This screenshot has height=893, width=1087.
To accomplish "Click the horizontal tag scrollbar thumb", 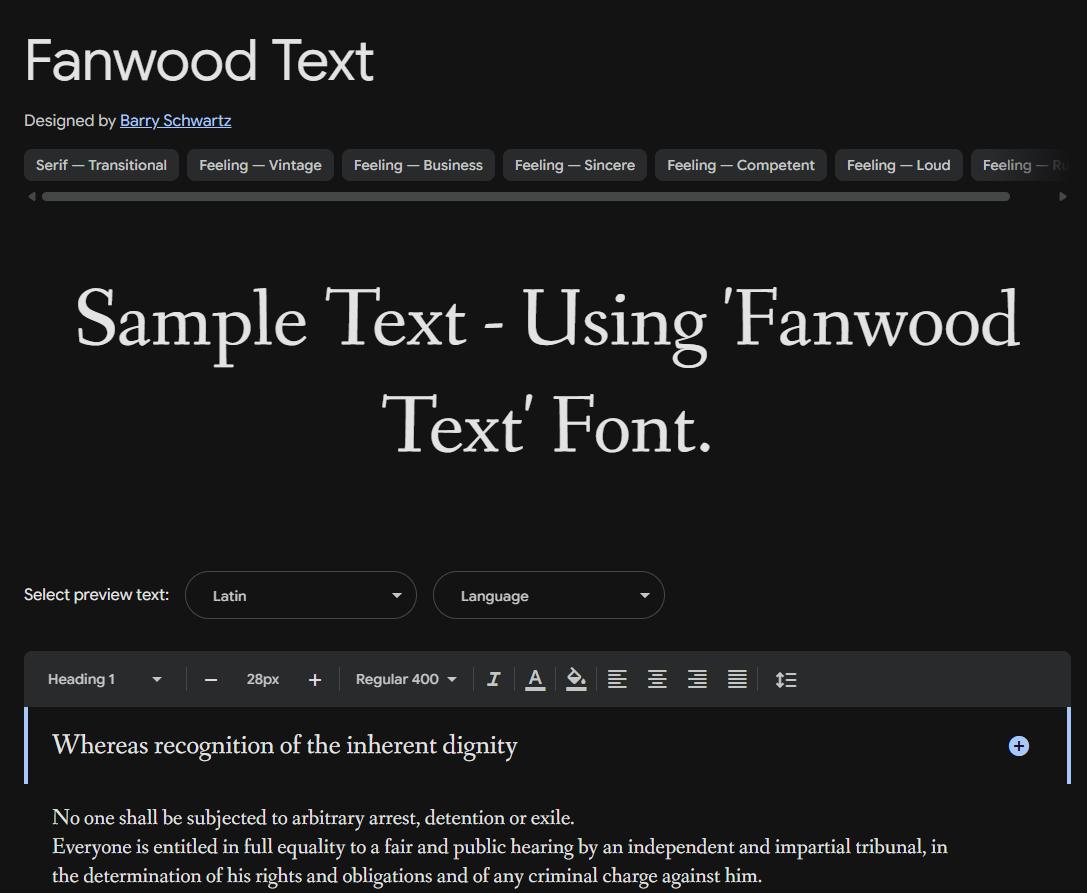I will coord(525,197).
